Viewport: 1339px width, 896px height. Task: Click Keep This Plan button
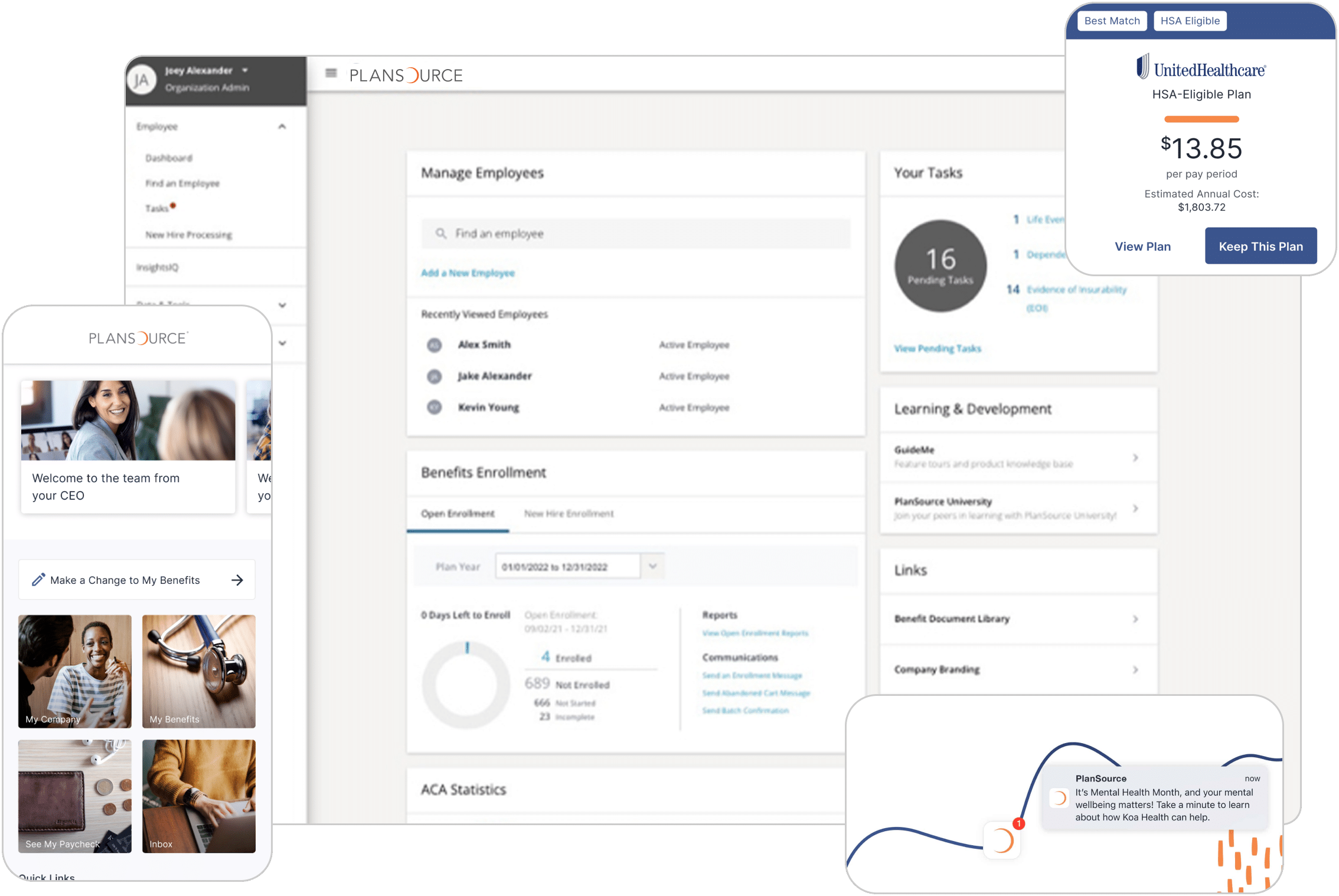[1261, 246]
